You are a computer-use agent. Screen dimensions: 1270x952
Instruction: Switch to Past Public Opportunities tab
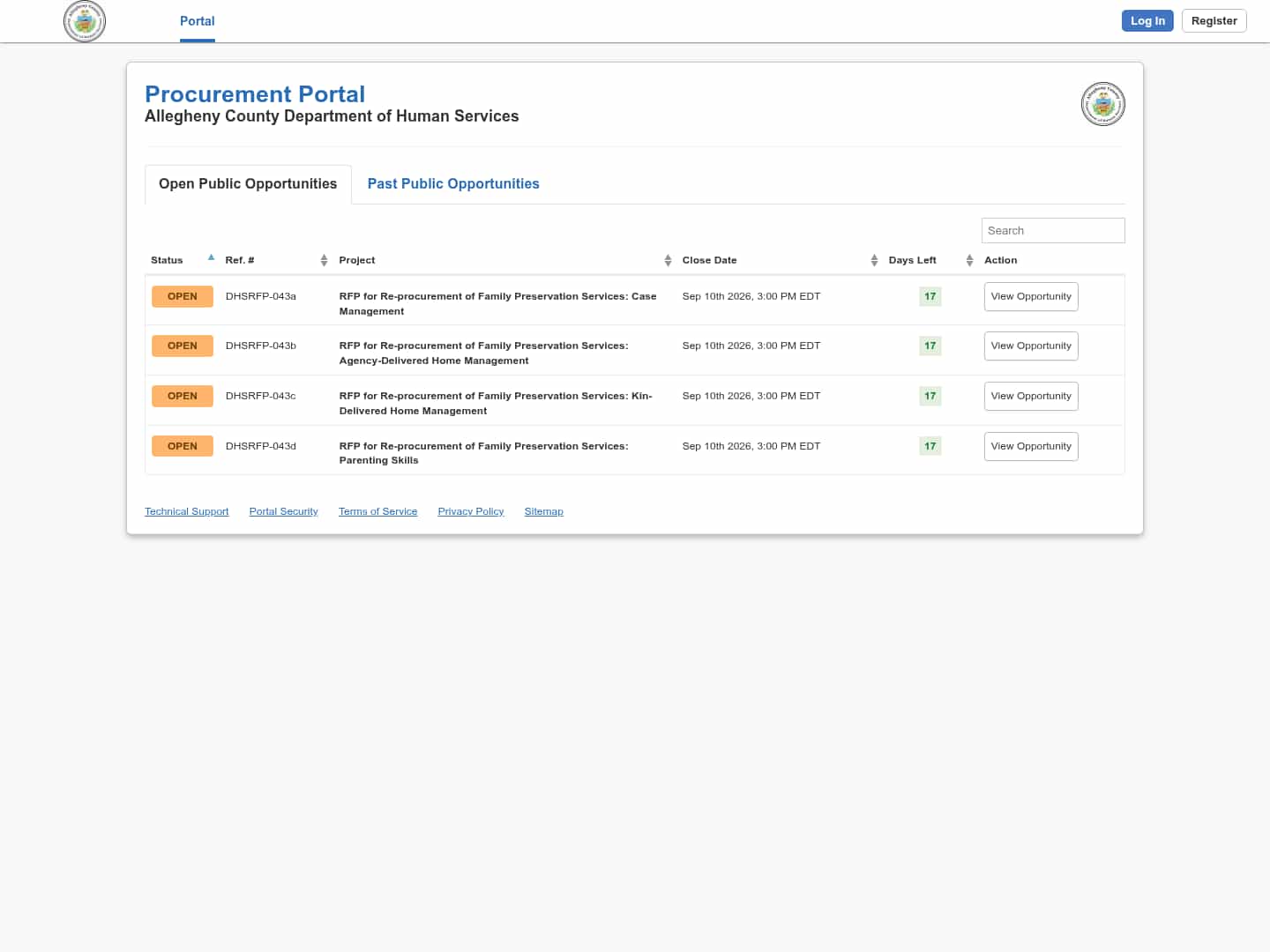[x=453, y=184]
